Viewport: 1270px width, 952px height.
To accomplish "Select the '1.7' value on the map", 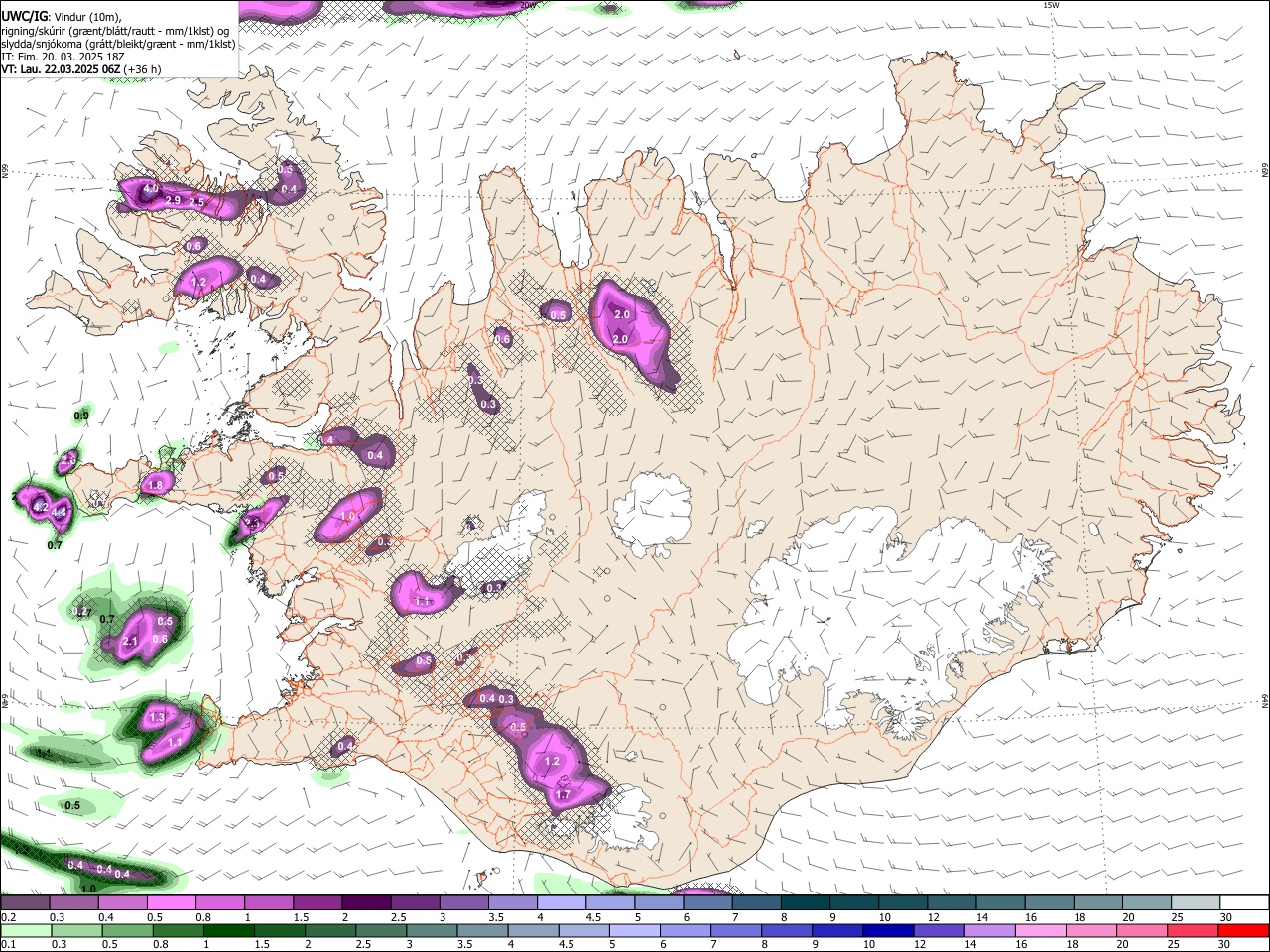I will [563, 794].
